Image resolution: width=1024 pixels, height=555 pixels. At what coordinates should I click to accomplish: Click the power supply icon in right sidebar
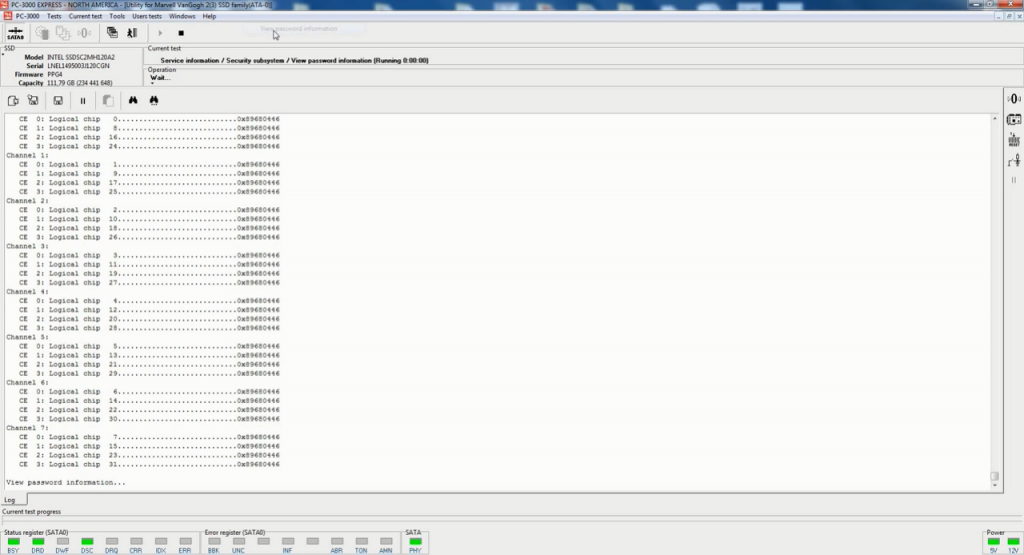[1014, 119]
